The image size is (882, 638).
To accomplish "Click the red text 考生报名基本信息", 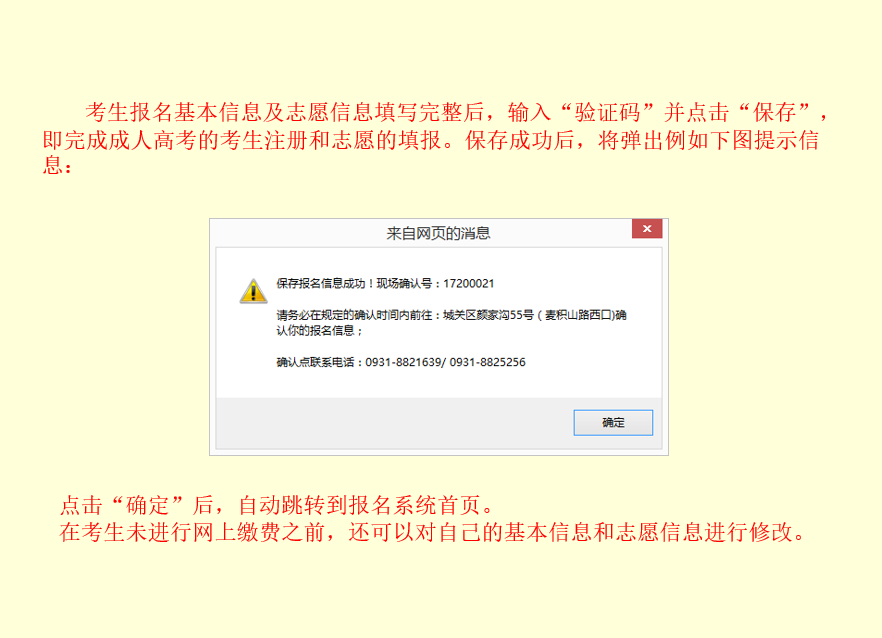I will [174, 113].
